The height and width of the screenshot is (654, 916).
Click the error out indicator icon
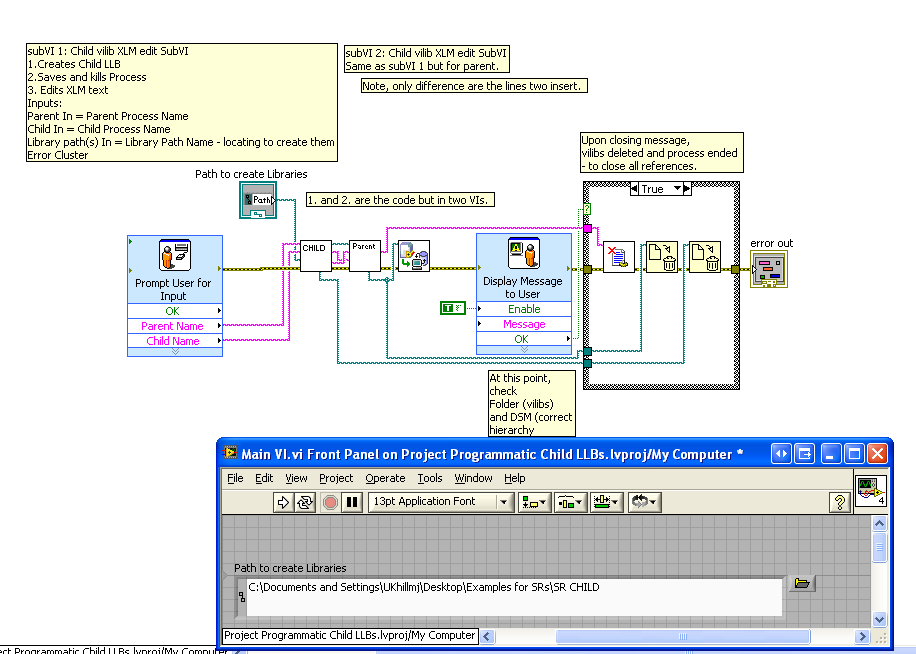pyautogui.click(x=768, y=268)
